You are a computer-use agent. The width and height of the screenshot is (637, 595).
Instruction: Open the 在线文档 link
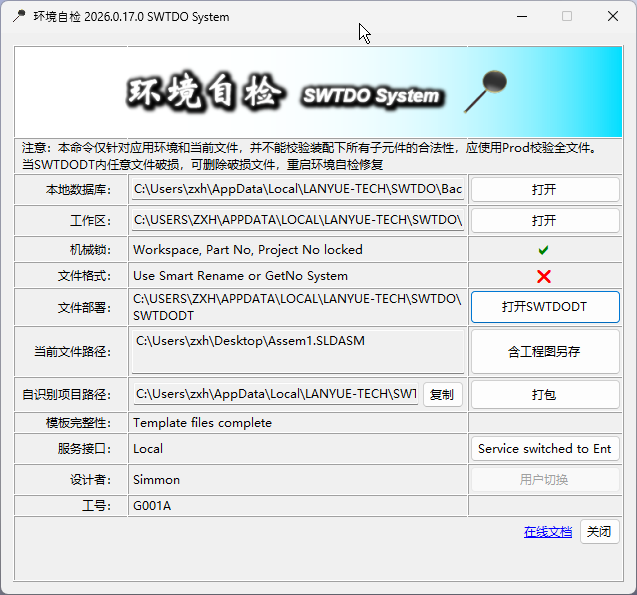tap(548, 532)
